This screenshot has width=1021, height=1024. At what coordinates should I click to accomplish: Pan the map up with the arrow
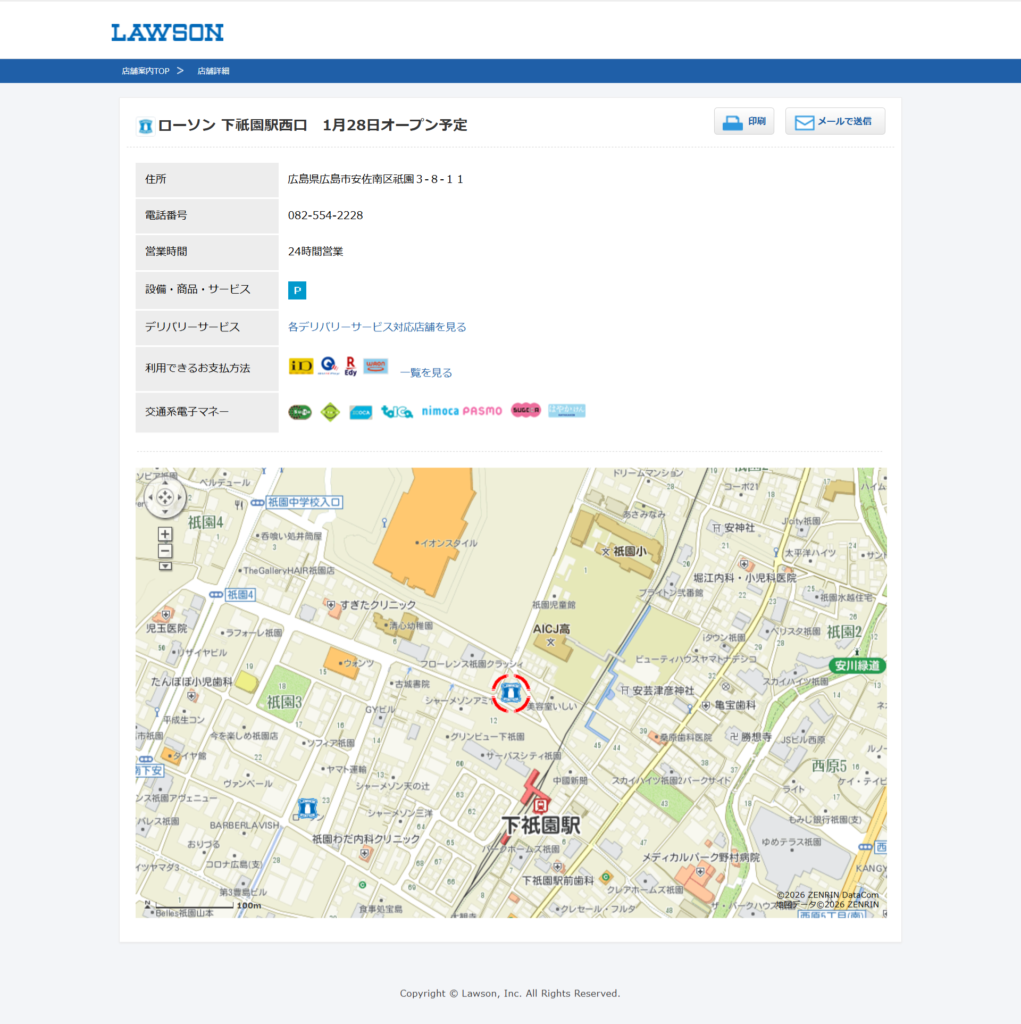[x=165, y=484]
